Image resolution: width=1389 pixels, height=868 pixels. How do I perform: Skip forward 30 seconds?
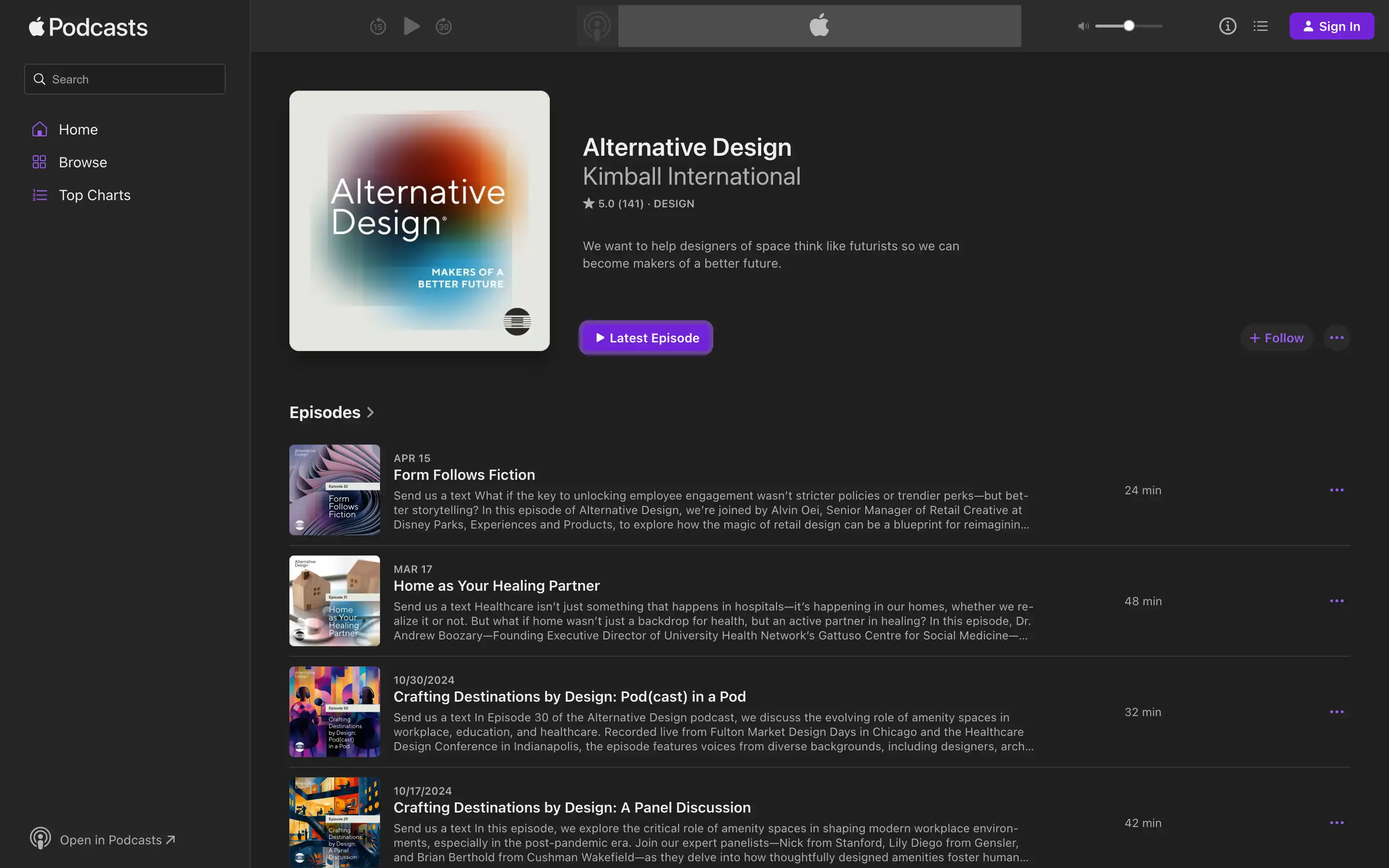click(x=444, y=27)
